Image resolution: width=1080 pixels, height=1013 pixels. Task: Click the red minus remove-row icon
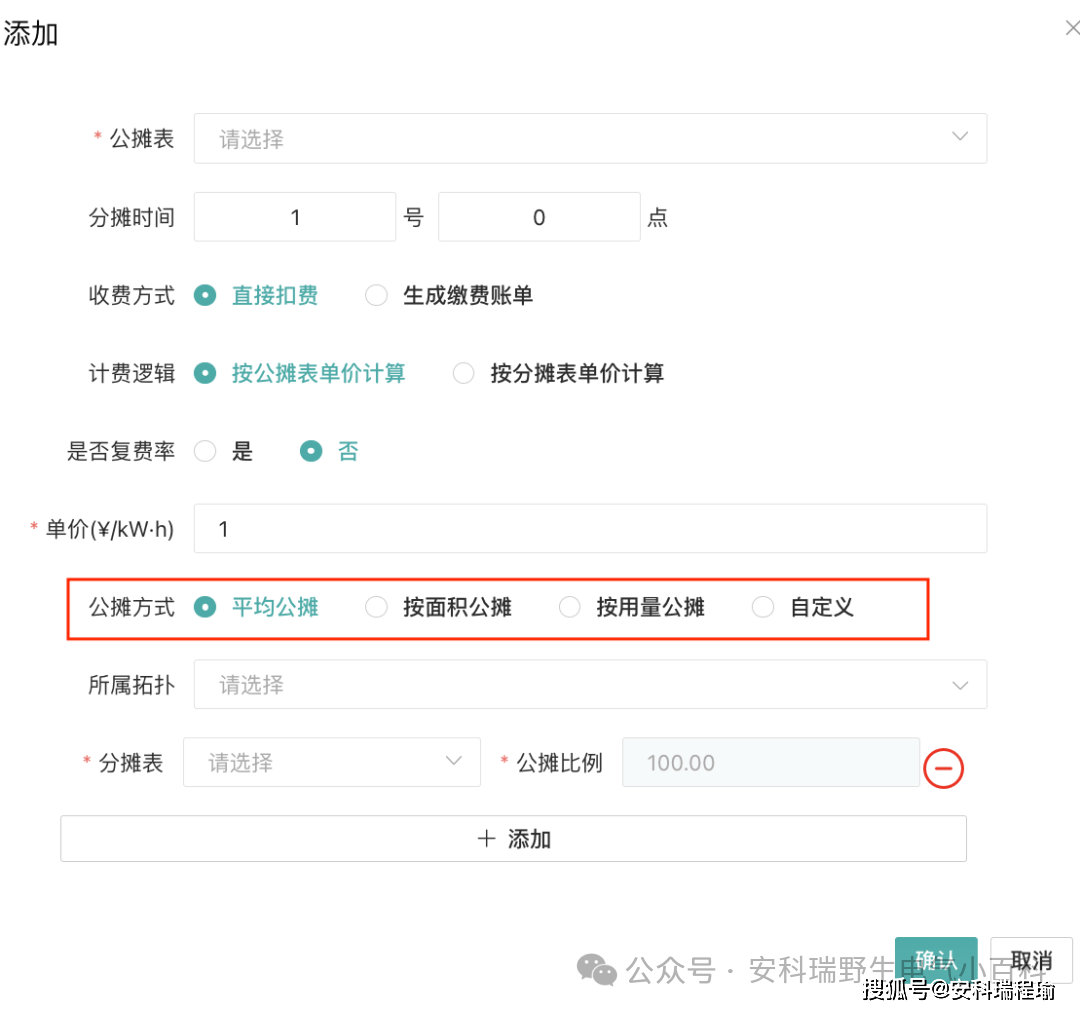click(x=943, y=768)
